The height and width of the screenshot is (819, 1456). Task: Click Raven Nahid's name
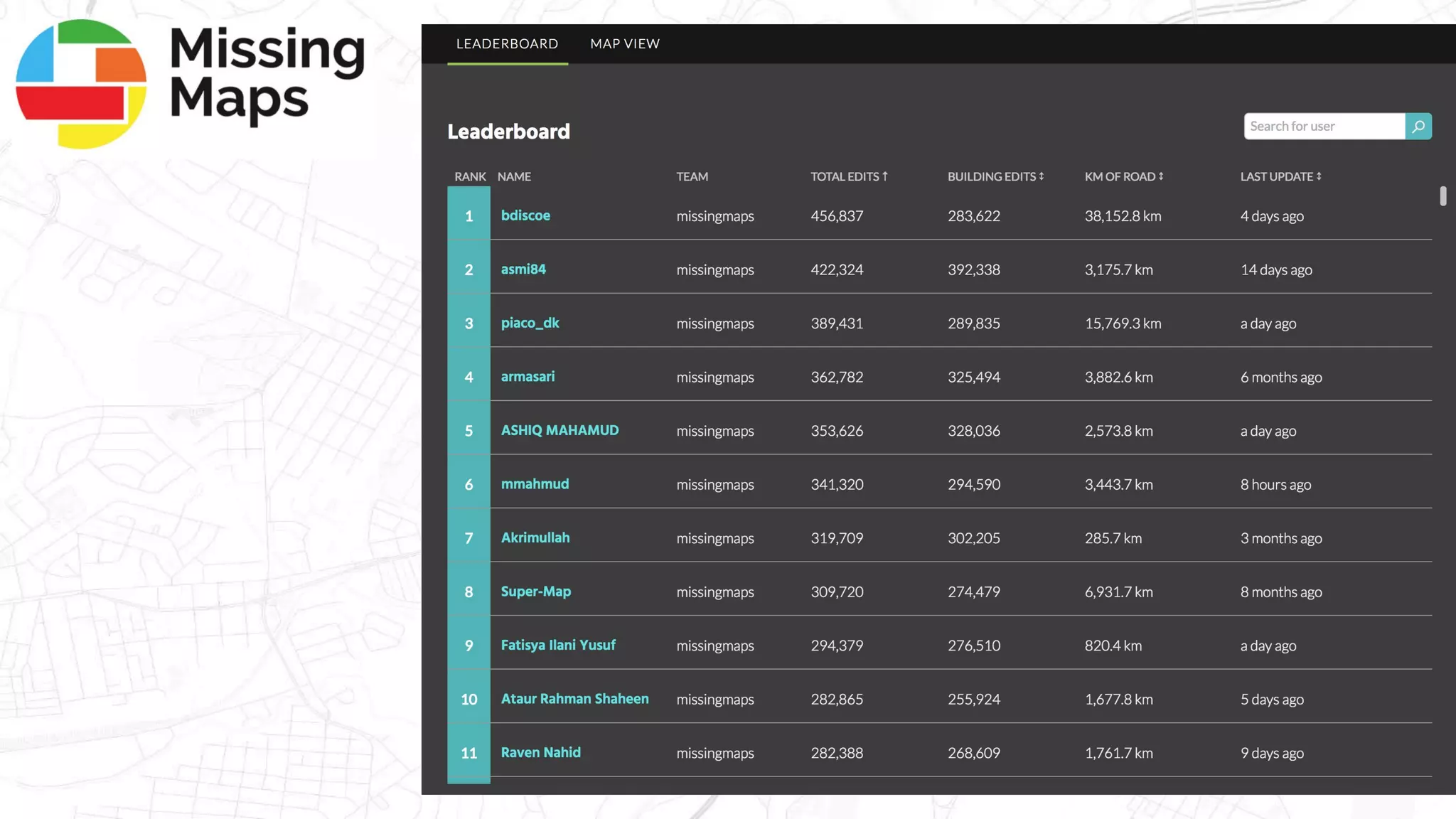pos(540,752)
